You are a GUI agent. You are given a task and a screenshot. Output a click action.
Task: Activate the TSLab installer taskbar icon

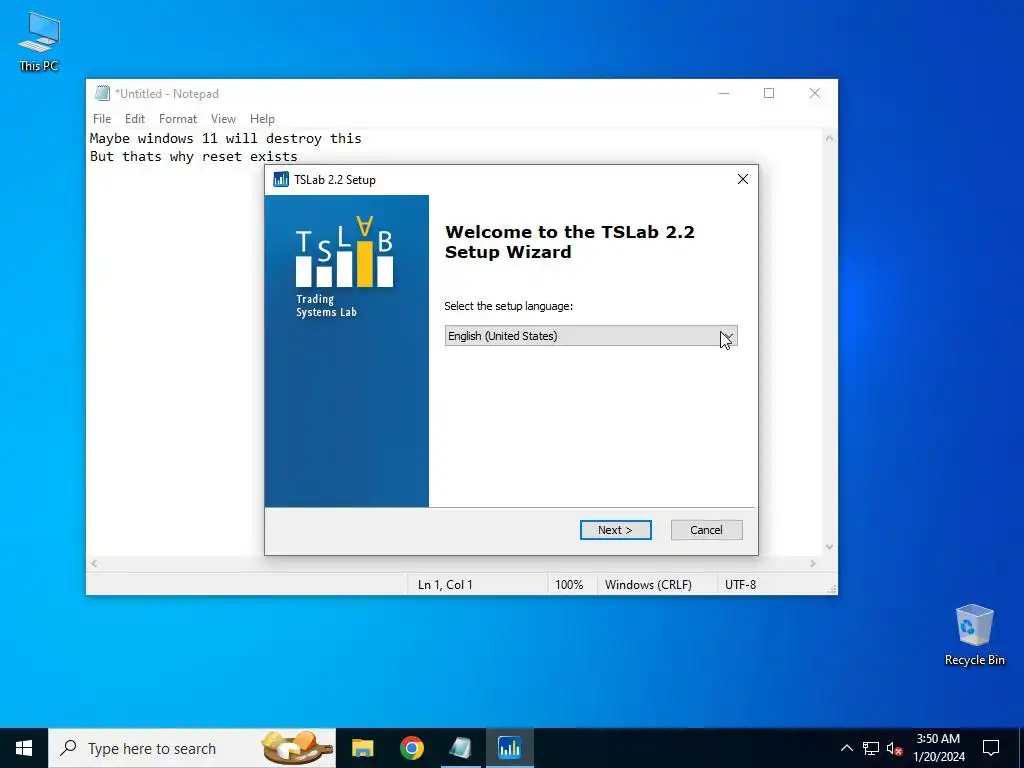[509, 748]
